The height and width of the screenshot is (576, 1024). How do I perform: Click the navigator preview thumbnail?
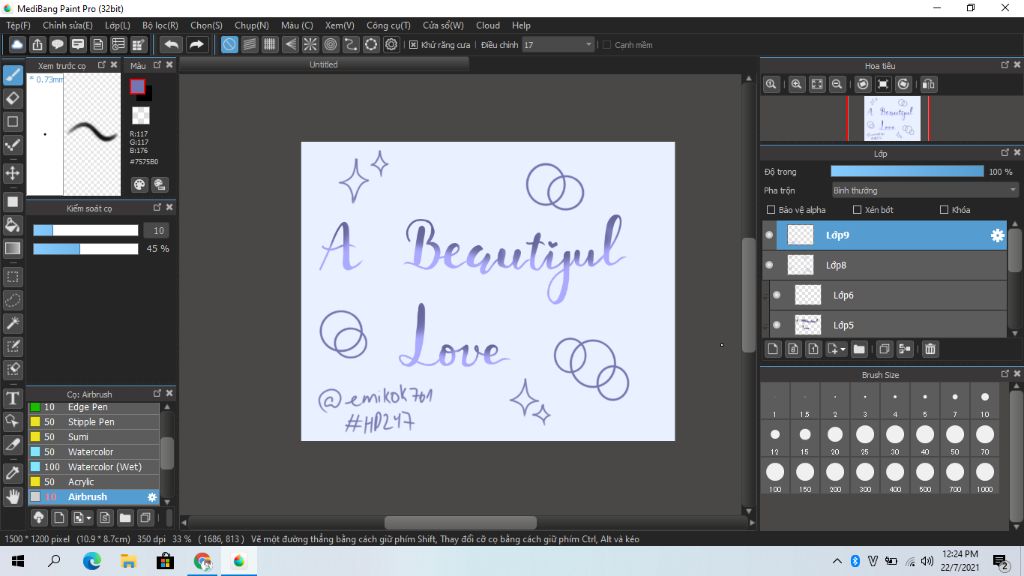[892, 119]
